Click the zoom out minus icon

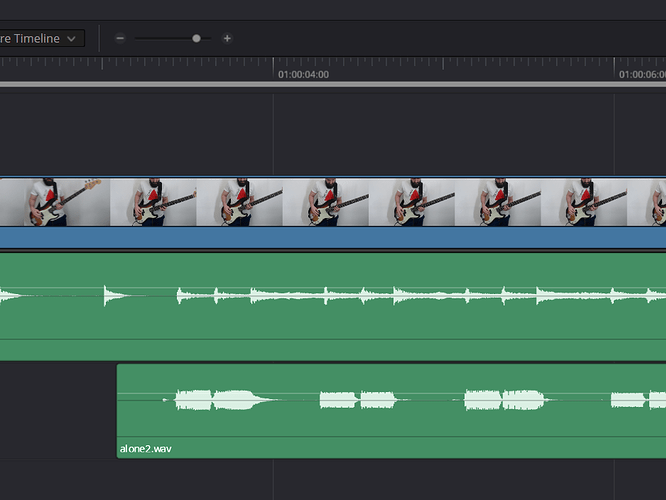120,38
